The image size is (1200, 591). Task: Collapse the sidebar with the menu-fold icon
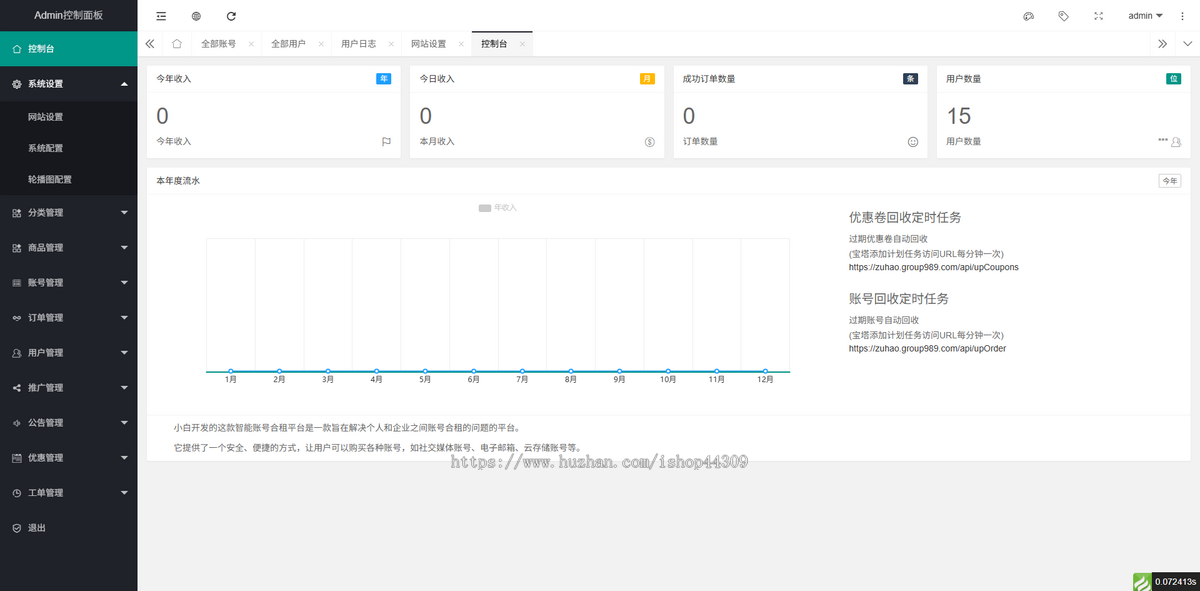pos(162,16)
